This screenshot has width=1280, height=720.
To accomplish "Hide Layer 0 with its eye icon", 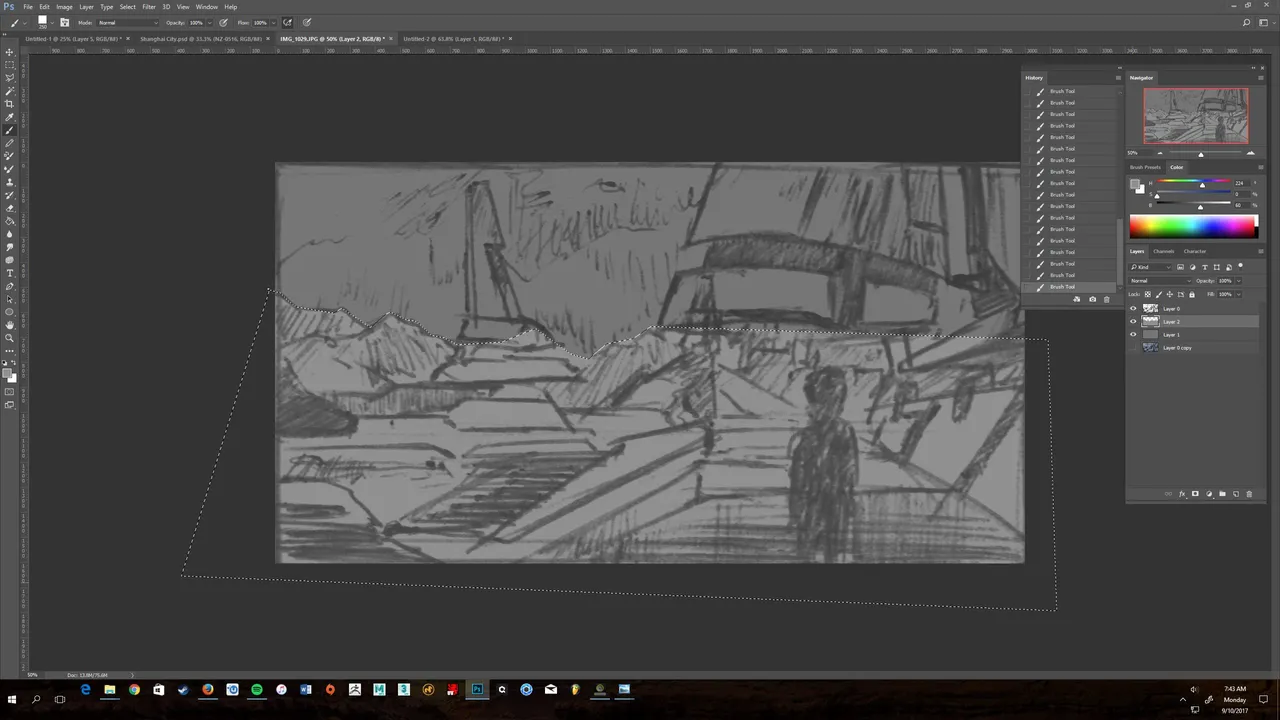I will point(1133,309).
